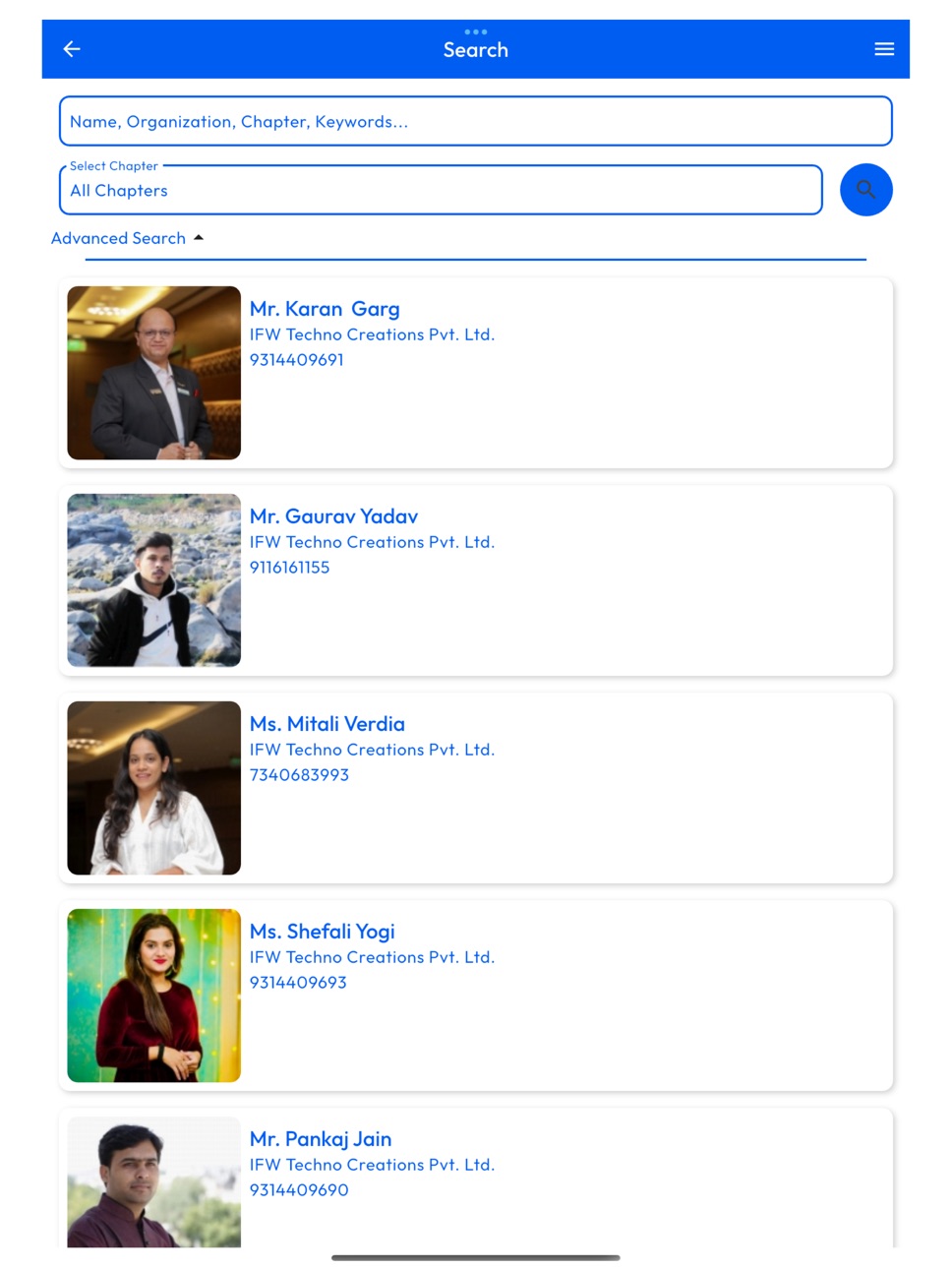Select the name Ms. Shefali Yogi
Viewport: 952px width, 1269px height.
click(x=322, y=932)
